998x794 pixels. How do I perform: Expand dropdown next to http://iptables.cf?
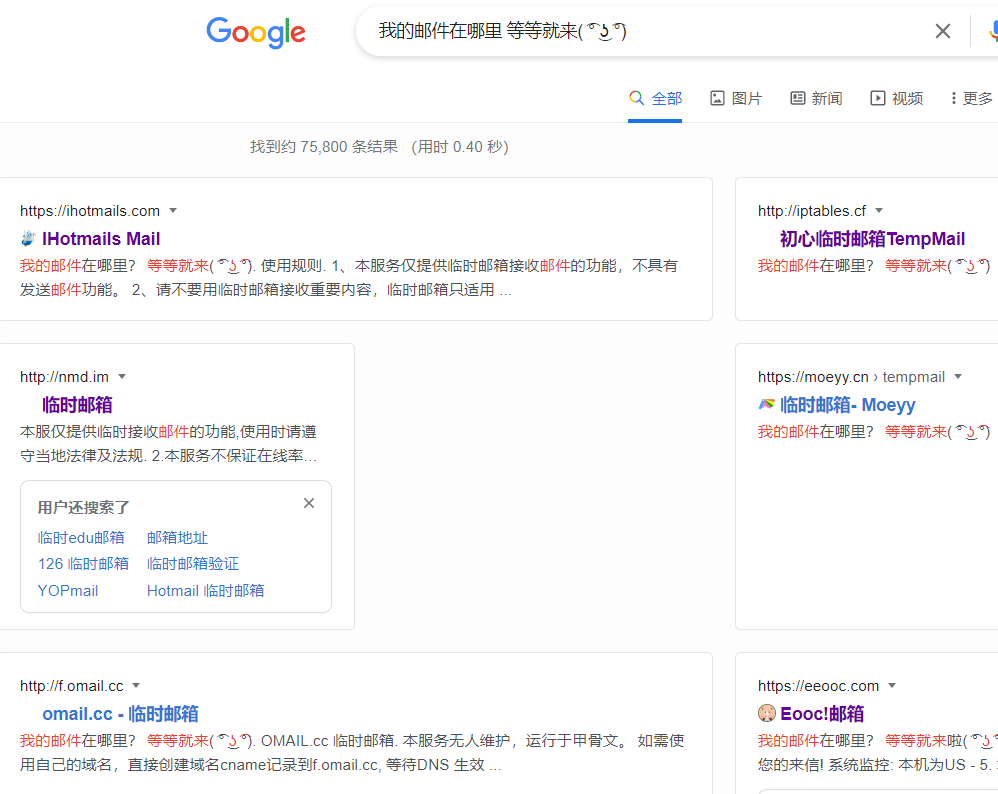tap(879, 211)
